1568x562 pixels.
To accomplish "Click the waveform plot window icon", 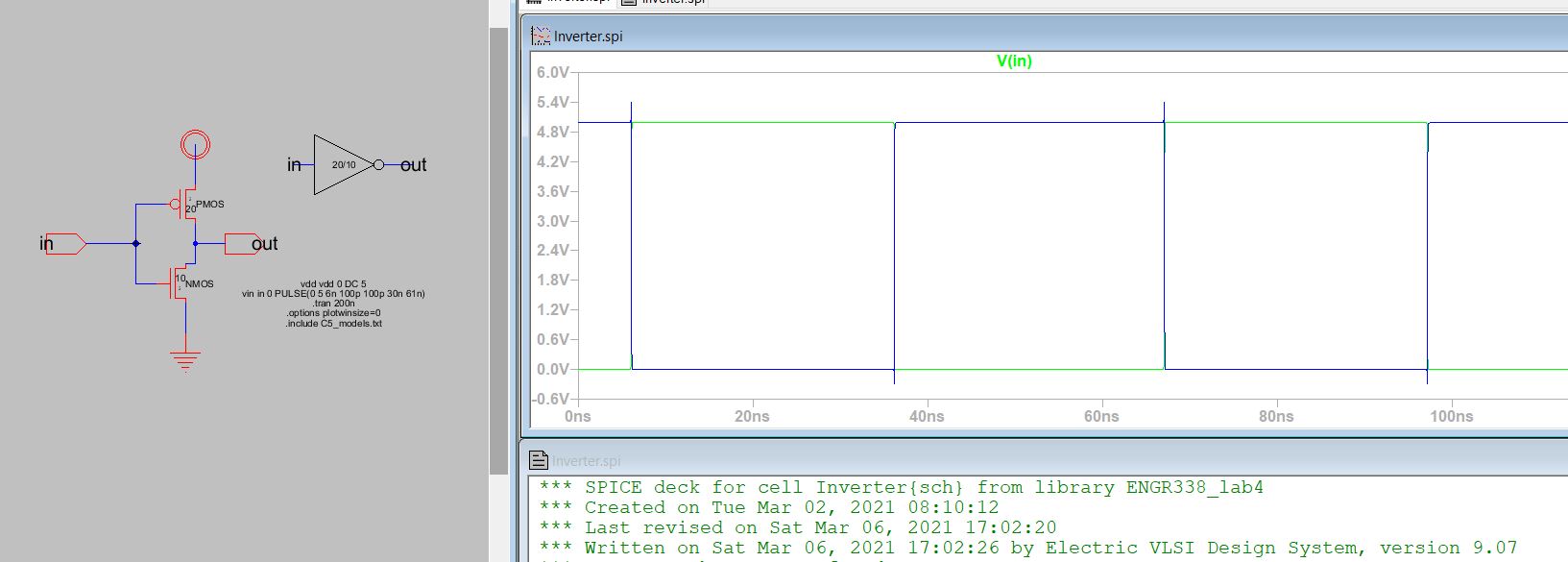I will pos(541,37).
